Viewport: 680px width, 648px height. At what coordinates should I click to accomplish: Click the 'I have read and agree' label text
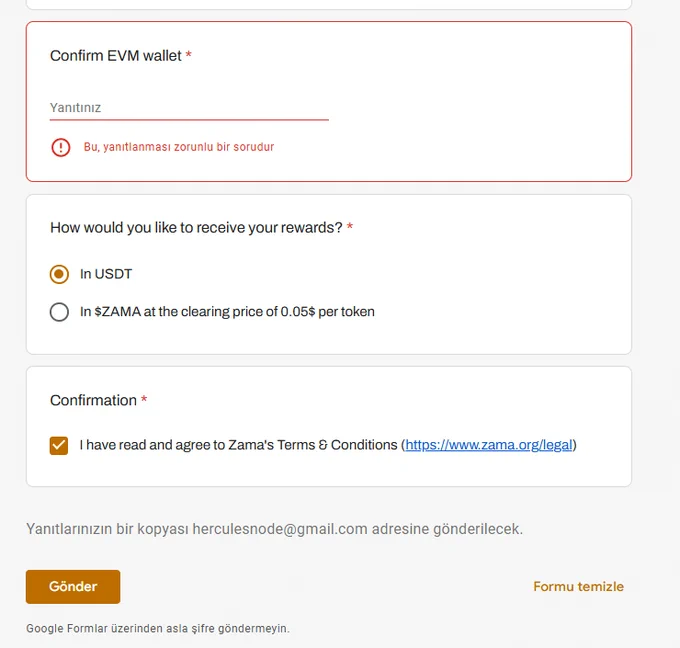tap(241, 445)
